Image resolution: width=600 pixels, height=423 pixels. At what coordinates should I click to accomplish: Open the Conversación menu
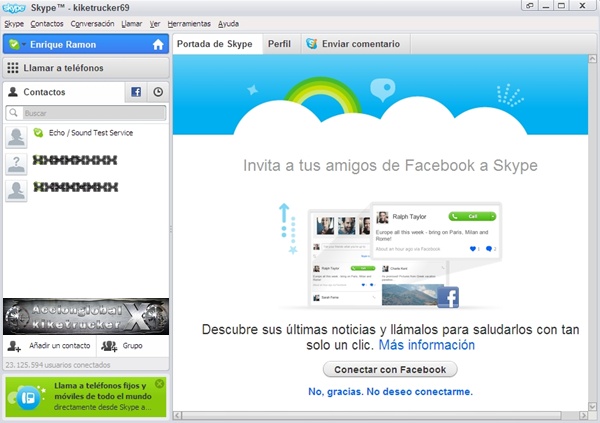92,24
